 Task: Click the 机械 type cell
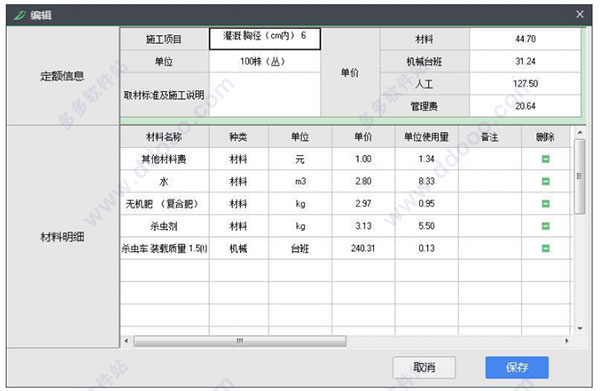pos(239,248)
